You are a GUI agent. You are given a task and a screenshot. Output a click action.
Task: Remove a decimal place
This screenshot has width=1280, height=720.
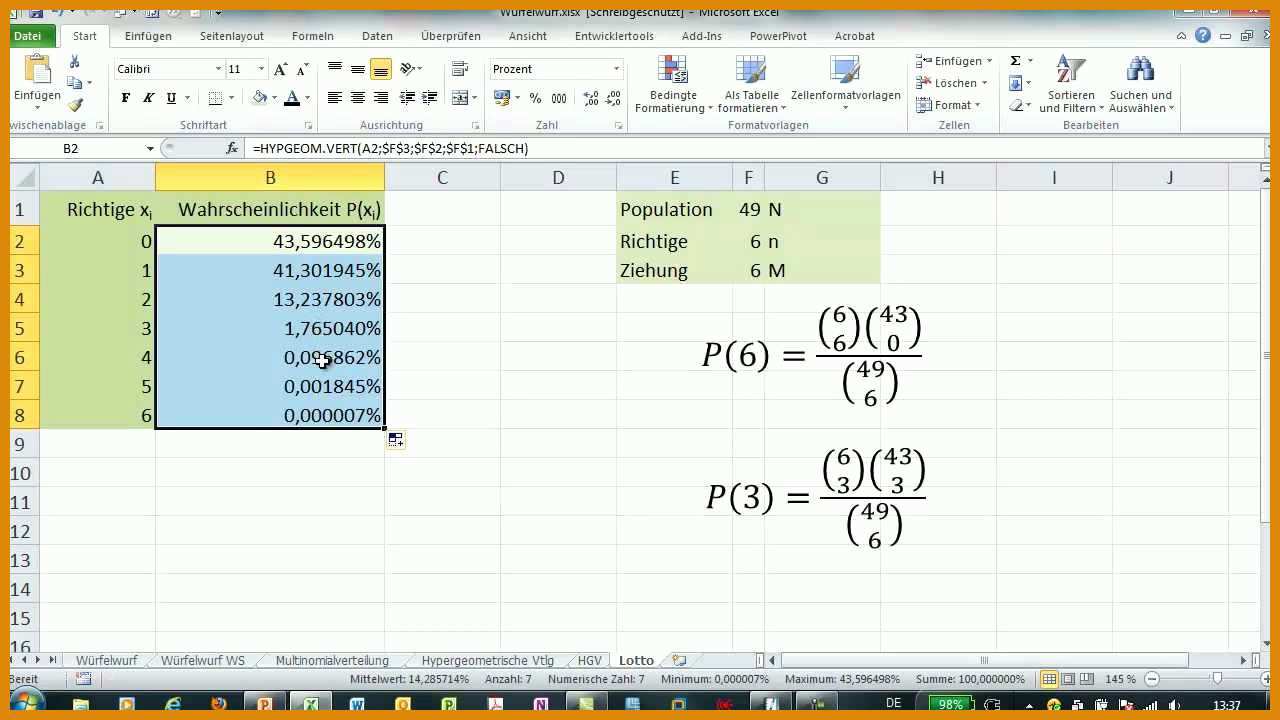[614, 98]
